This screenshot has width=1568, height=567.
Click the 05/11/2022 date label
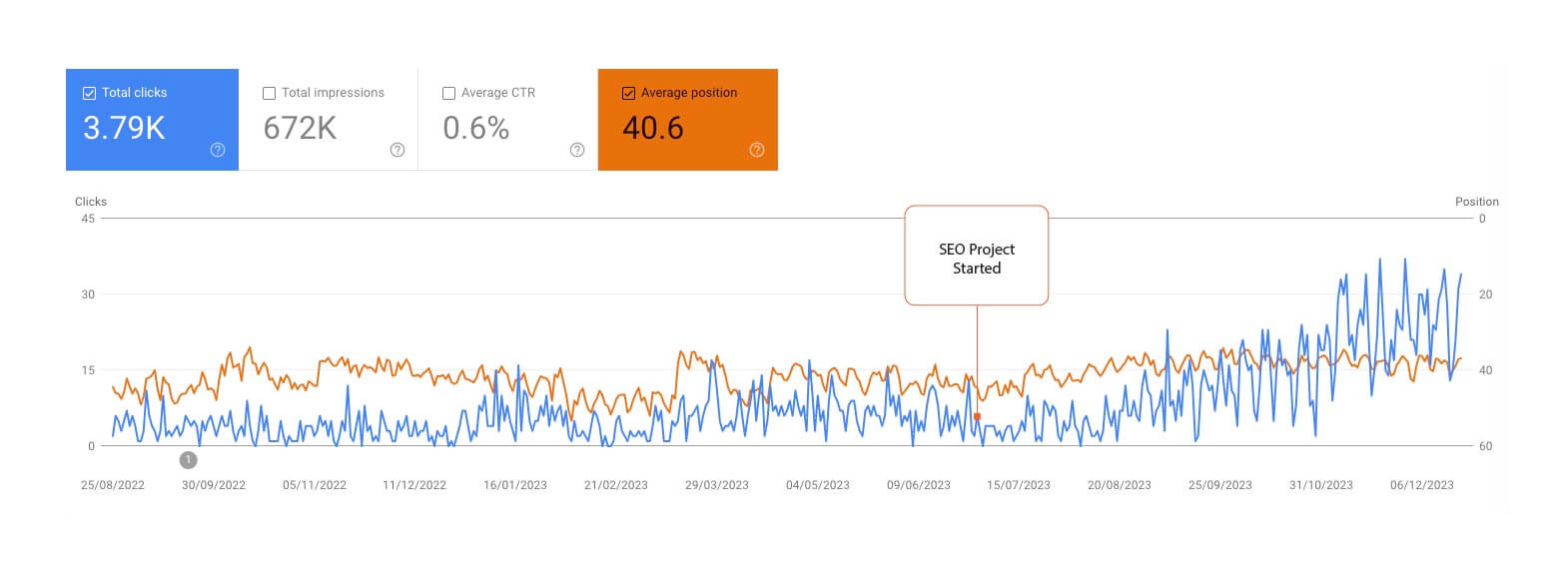pyautogui.click(x=315, y=485)
